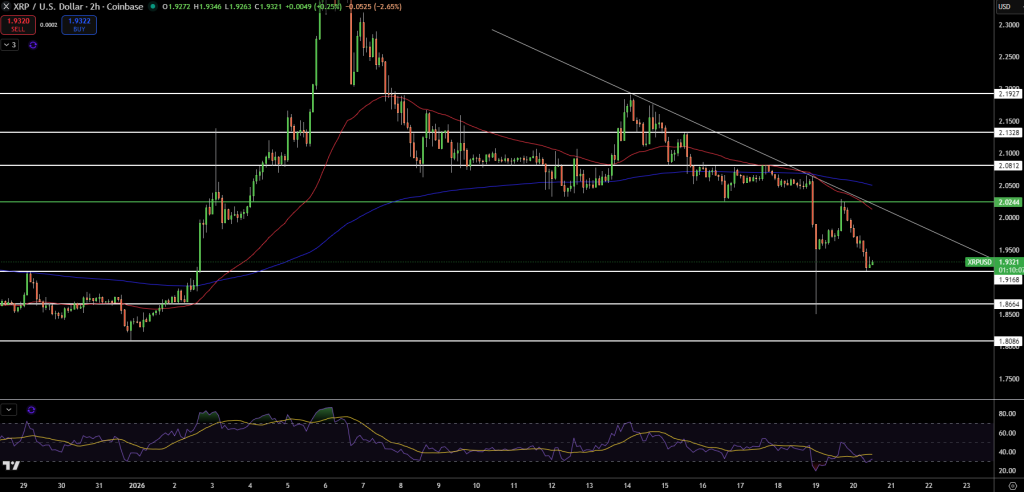Click the purple refresh icon in RSI pane

tap(31, 410)
